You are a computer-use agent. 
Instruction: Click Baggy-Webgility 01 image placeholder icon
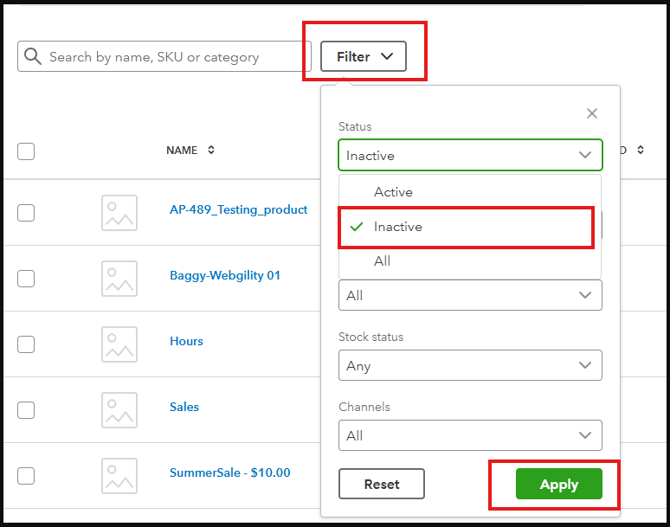point(120,278)
